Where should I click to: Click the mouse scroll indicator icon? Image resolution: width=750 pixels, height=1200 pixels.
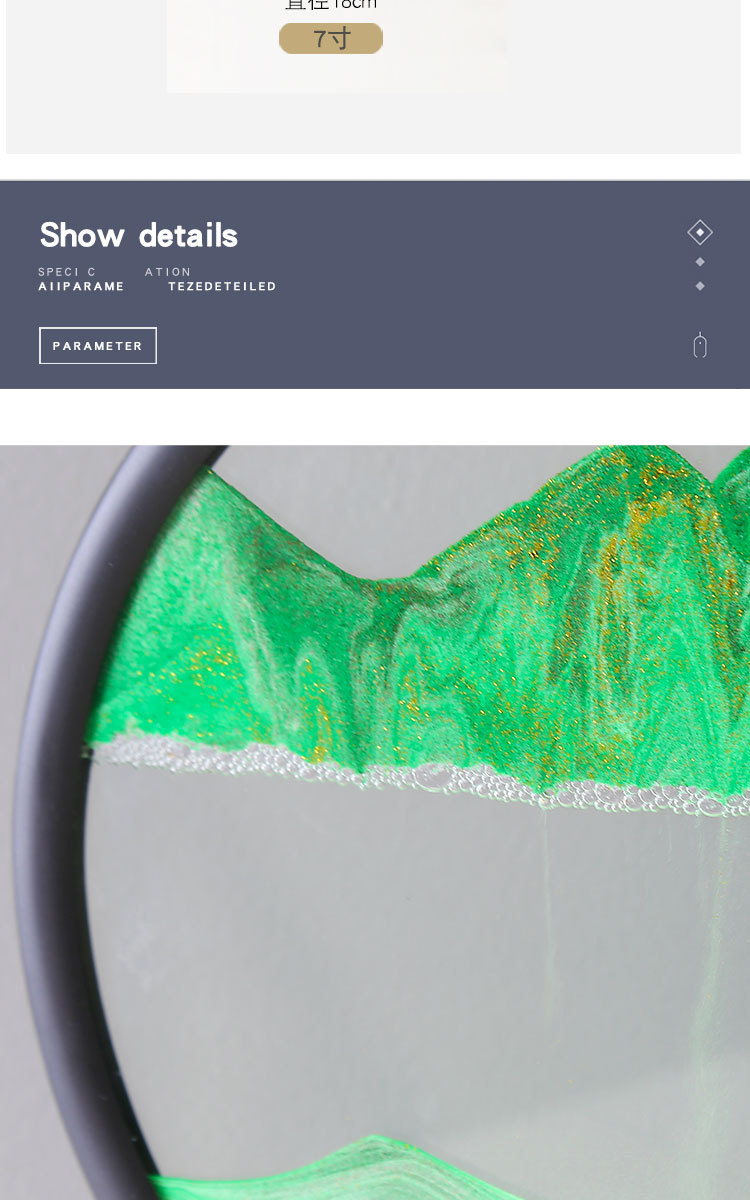point(700,345)
